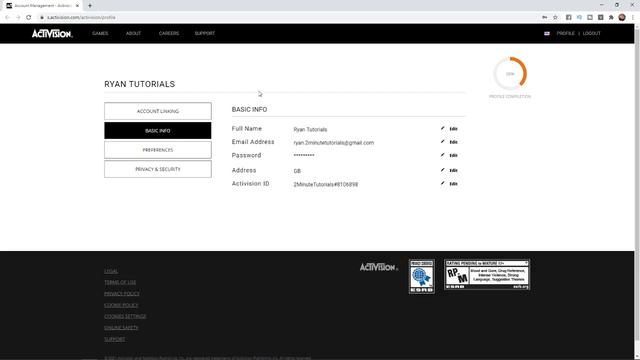
Task: Reload the page with refresh icon
Action: pos(29,18)
